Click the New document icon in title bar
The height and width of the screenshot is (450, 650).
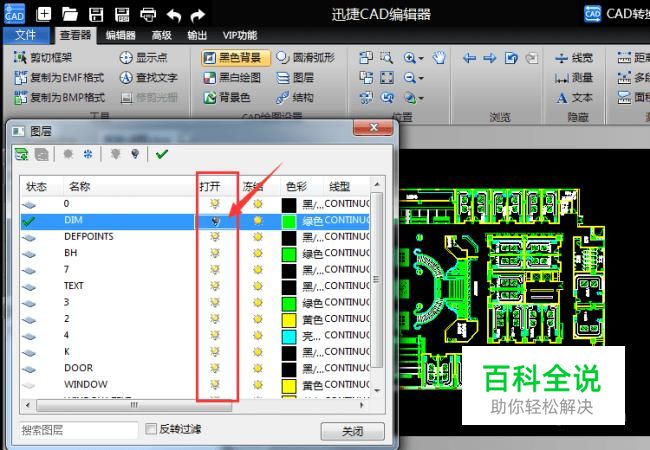pyautogui.click(x=44, y=14)
